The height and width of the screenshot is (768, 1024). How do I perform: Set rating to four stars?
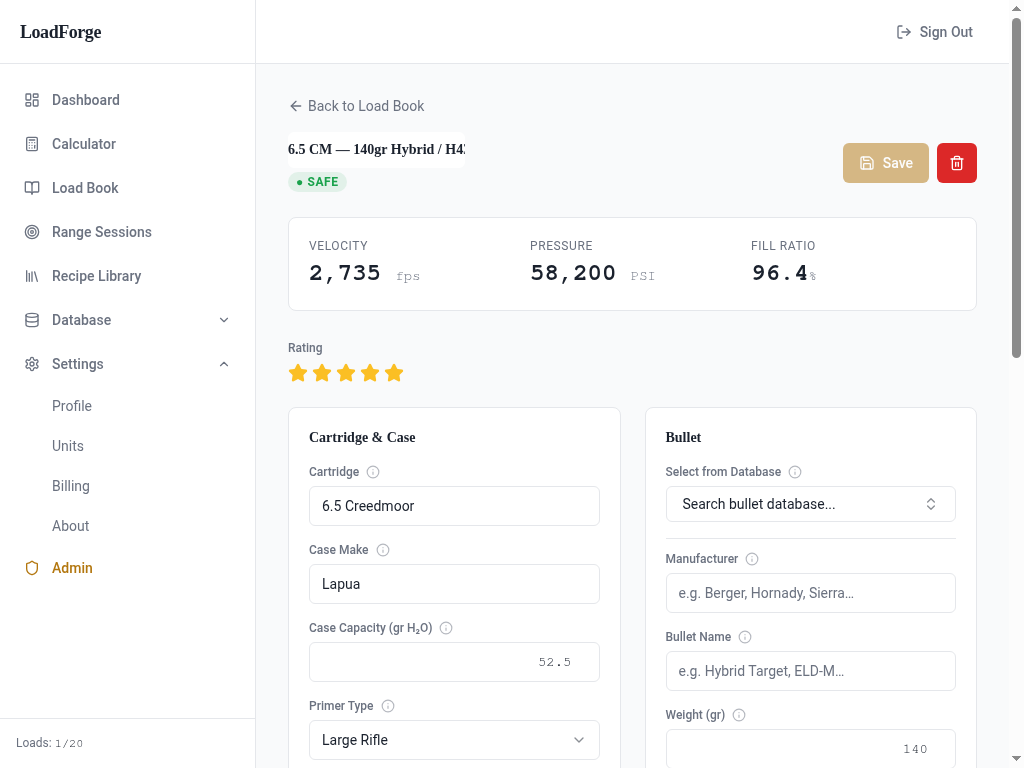point(370,373)
